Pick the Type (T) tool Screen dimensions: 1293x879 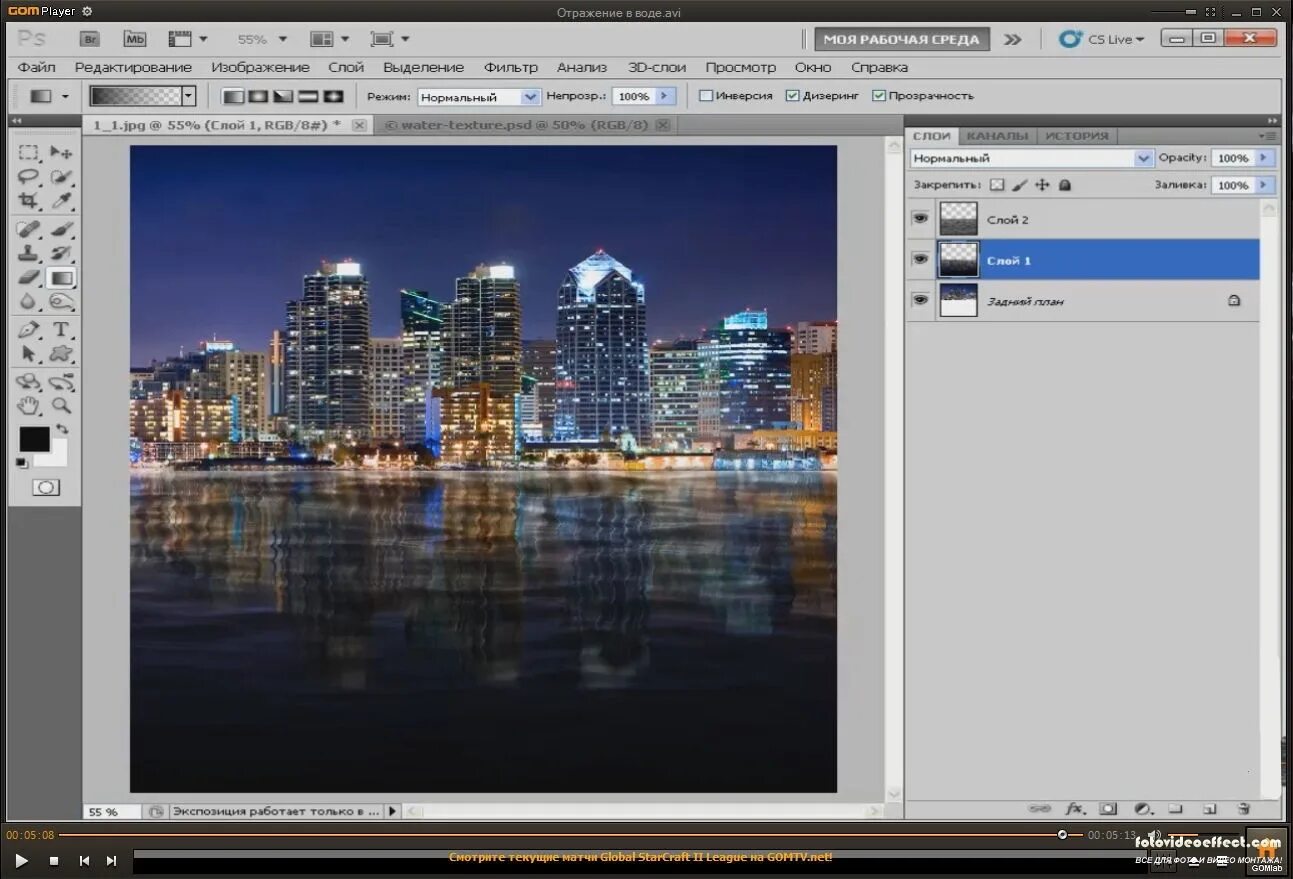coord(61,329)
